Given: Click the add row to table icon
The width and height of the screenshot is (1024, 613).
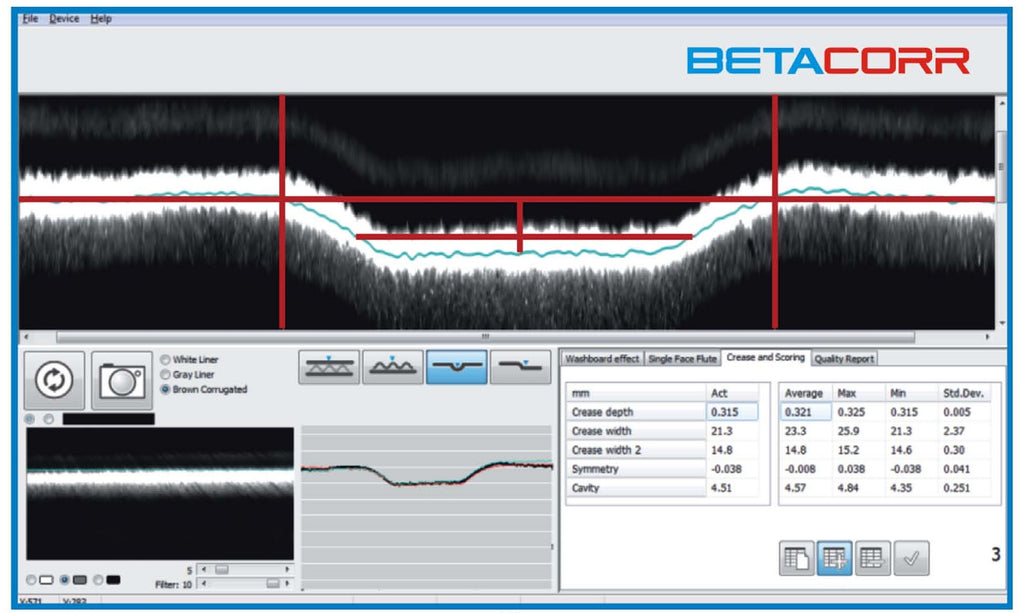Looking at the screenshot, I should [x=835, y=559].
